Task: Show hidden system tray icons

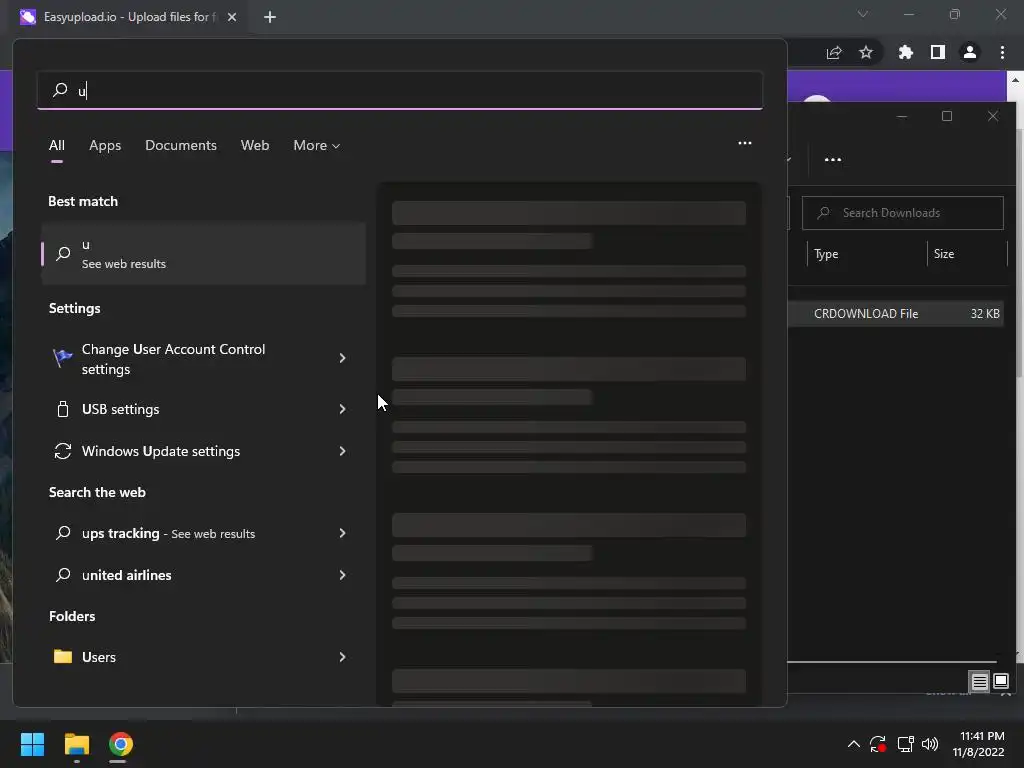Action: click(x=854, y=744)
